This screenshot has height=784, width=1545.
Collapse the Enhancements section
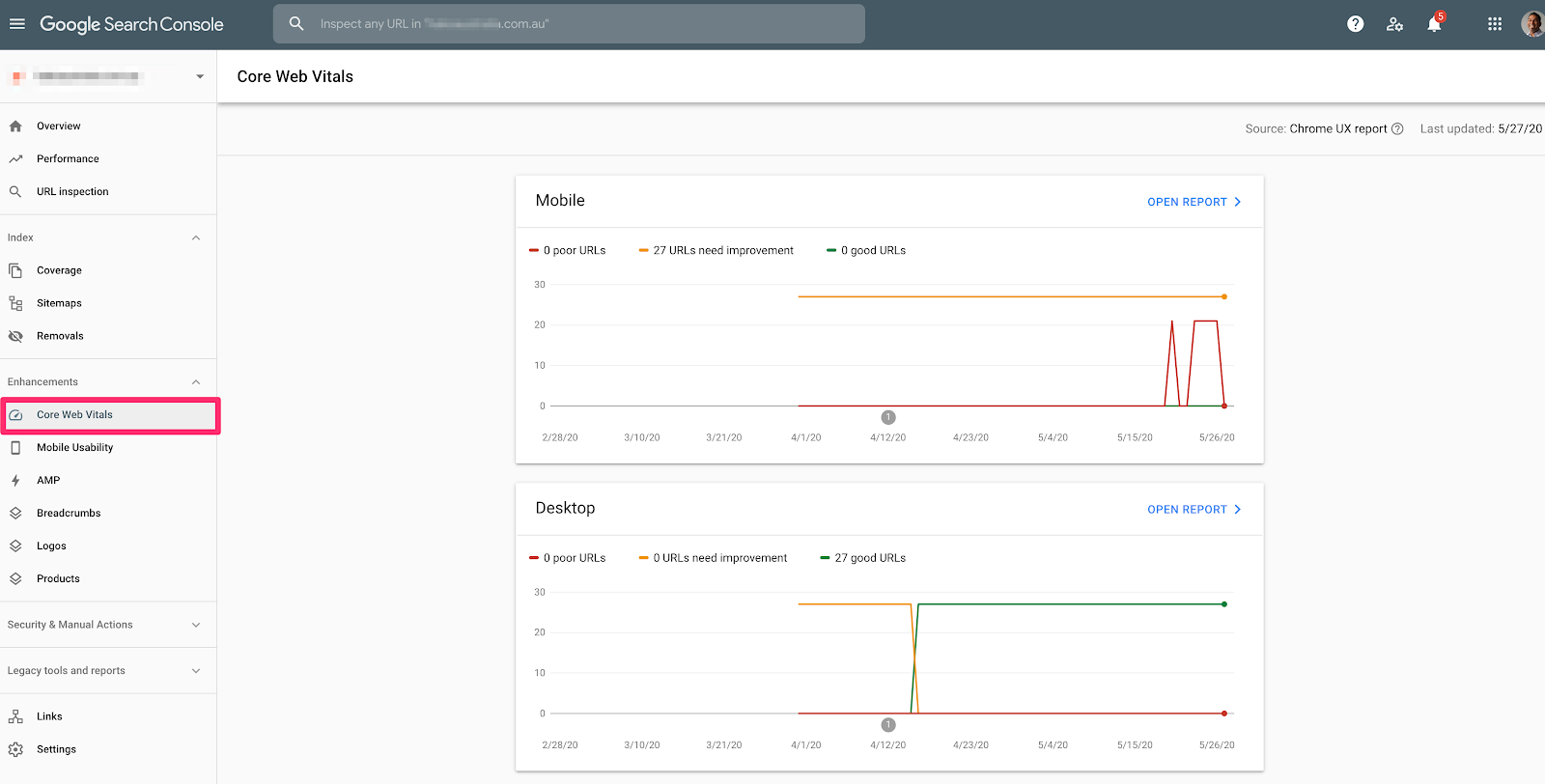pos(196,382)
